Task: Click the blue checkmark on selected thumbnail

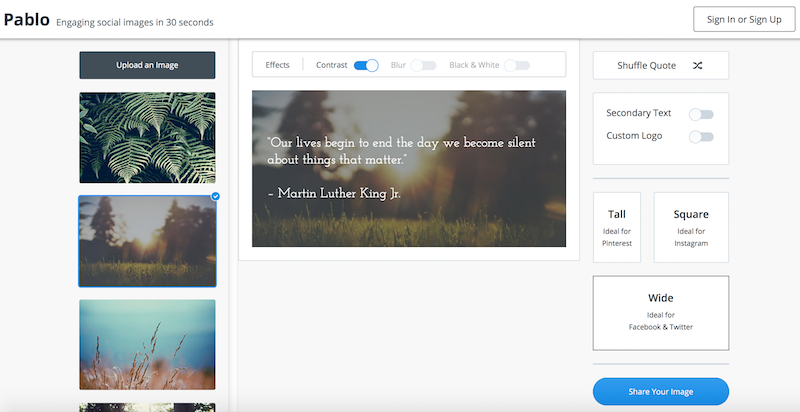Action: point(215,196)
